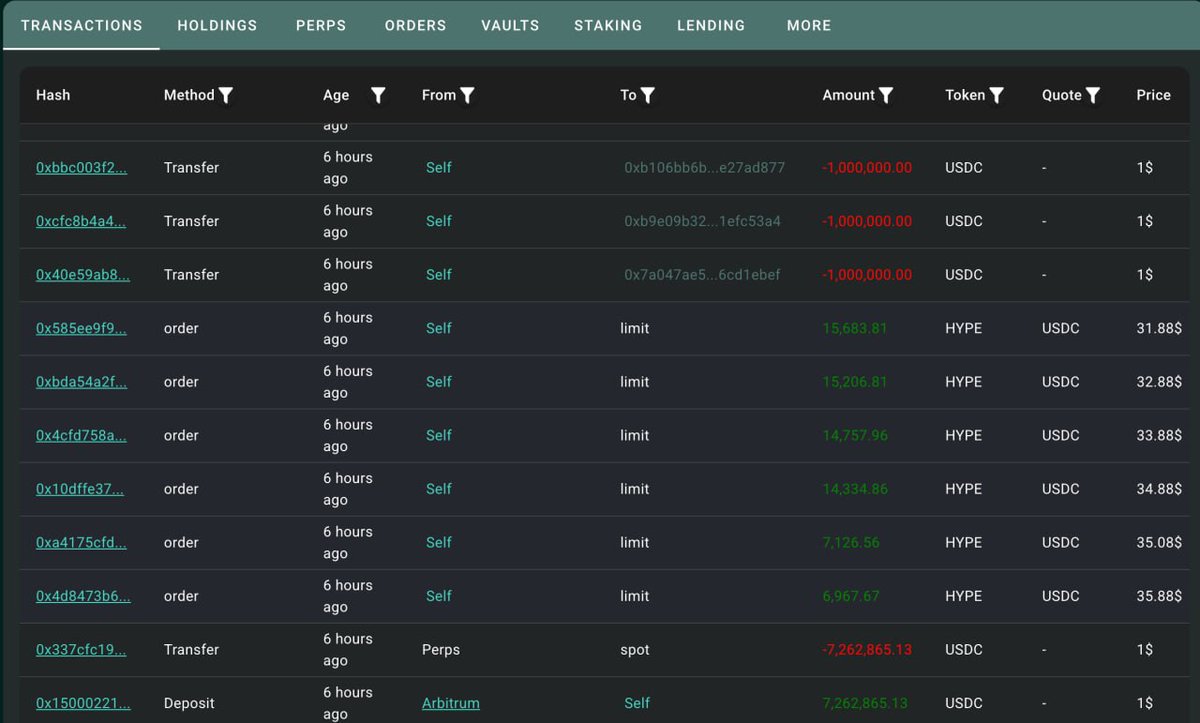The image size is (1200, 723).
Task: Click price 34.88$
Action: click(x=1159, y=489)
